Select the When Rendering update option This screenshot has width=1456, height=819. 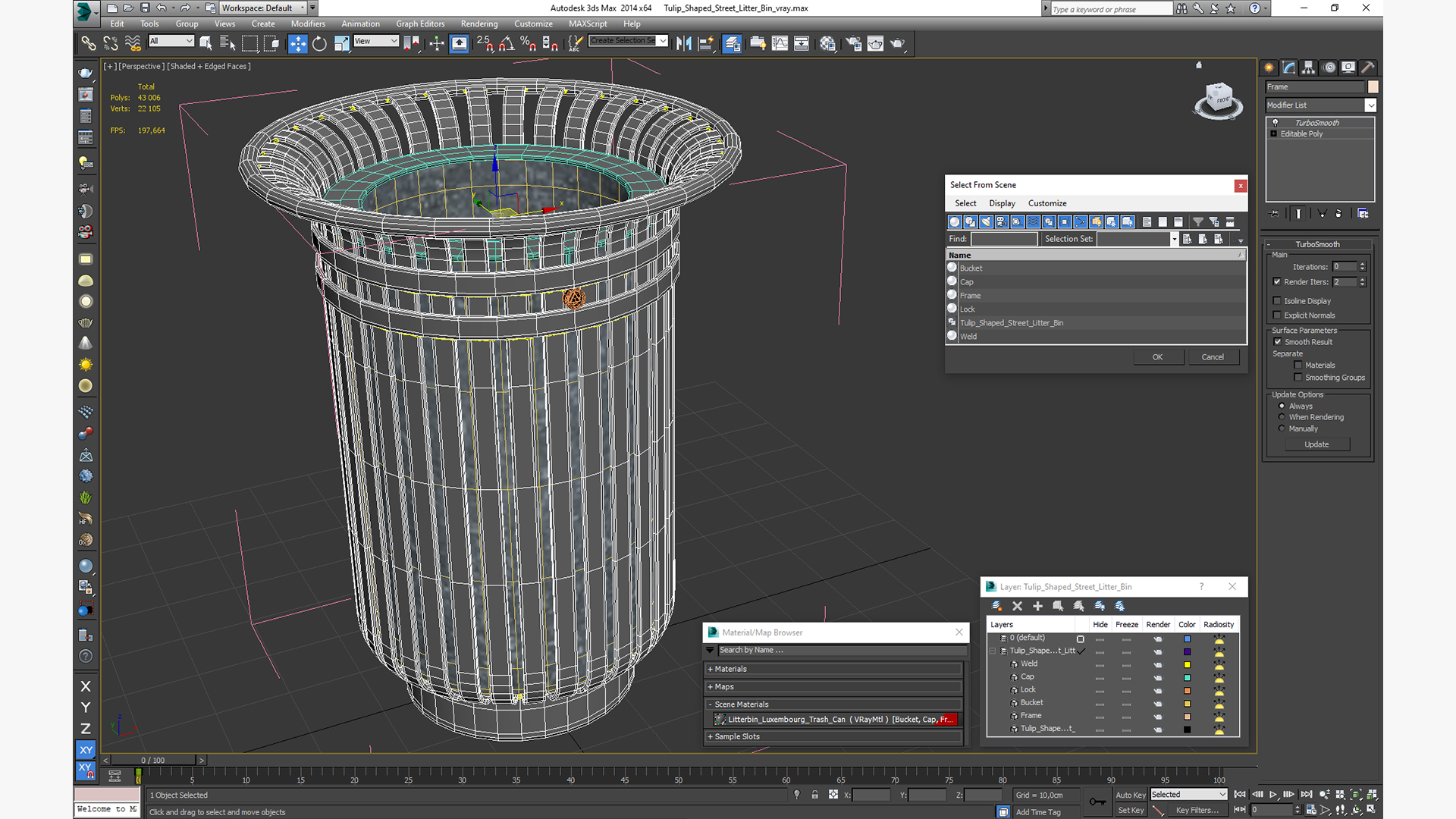[x=1282, y=417]
